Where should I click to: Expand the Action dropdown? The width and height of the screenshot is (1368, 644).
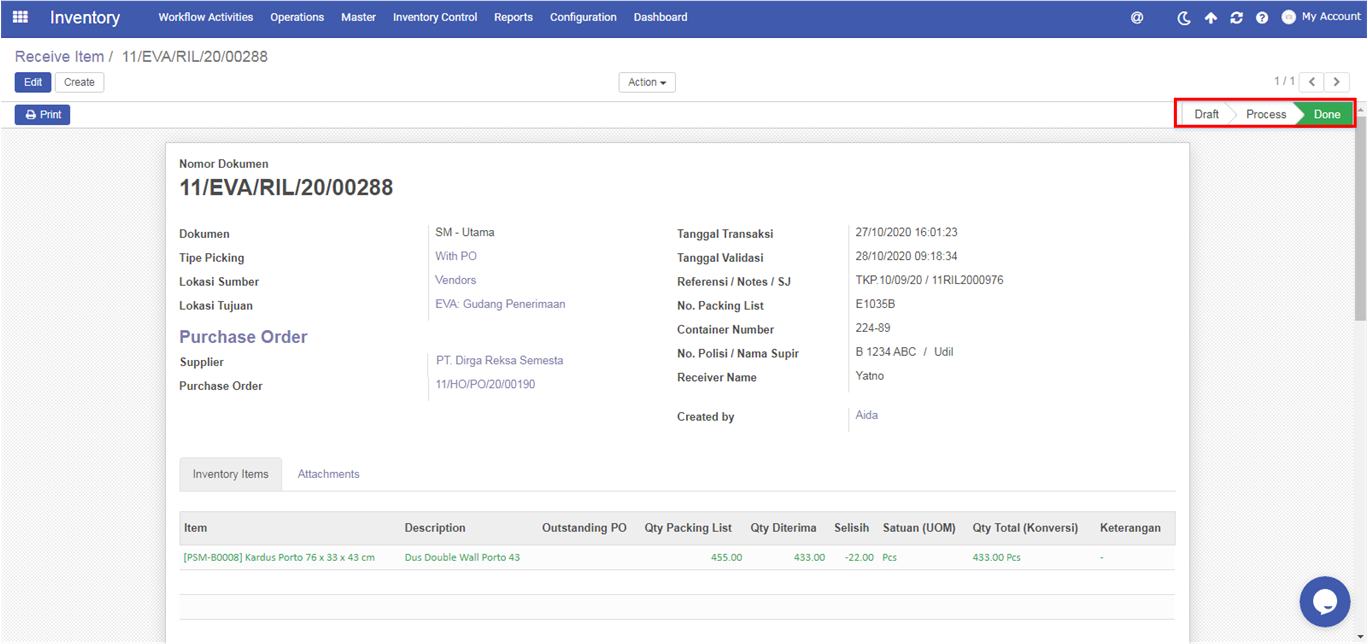point(647,82)
